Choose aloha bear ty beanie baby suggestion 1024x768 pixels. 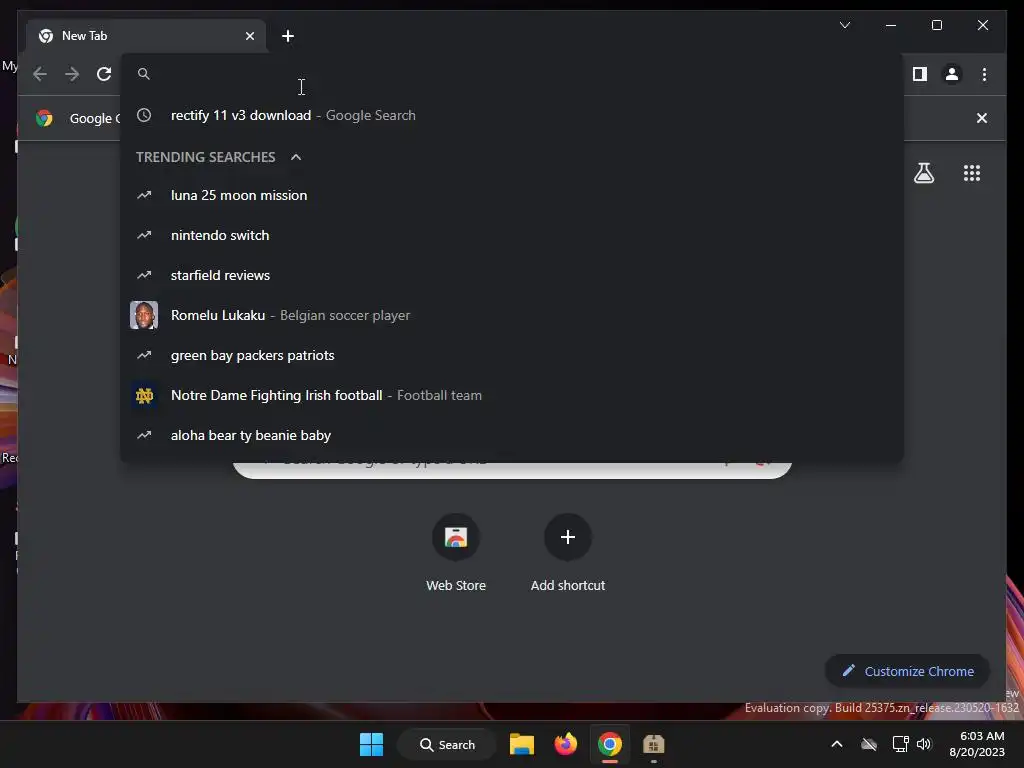(x=512, y=435)
